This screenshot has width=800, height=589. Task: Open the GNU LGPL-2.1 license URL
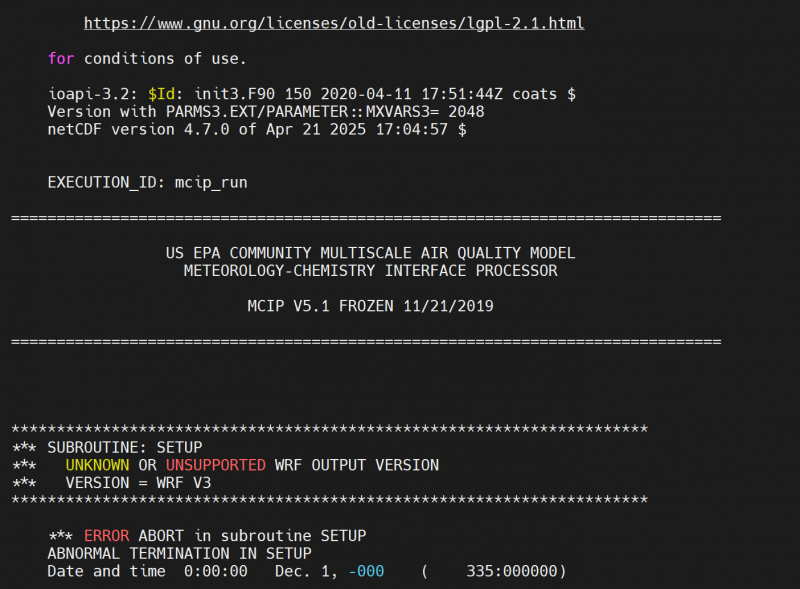click(333, 23)
